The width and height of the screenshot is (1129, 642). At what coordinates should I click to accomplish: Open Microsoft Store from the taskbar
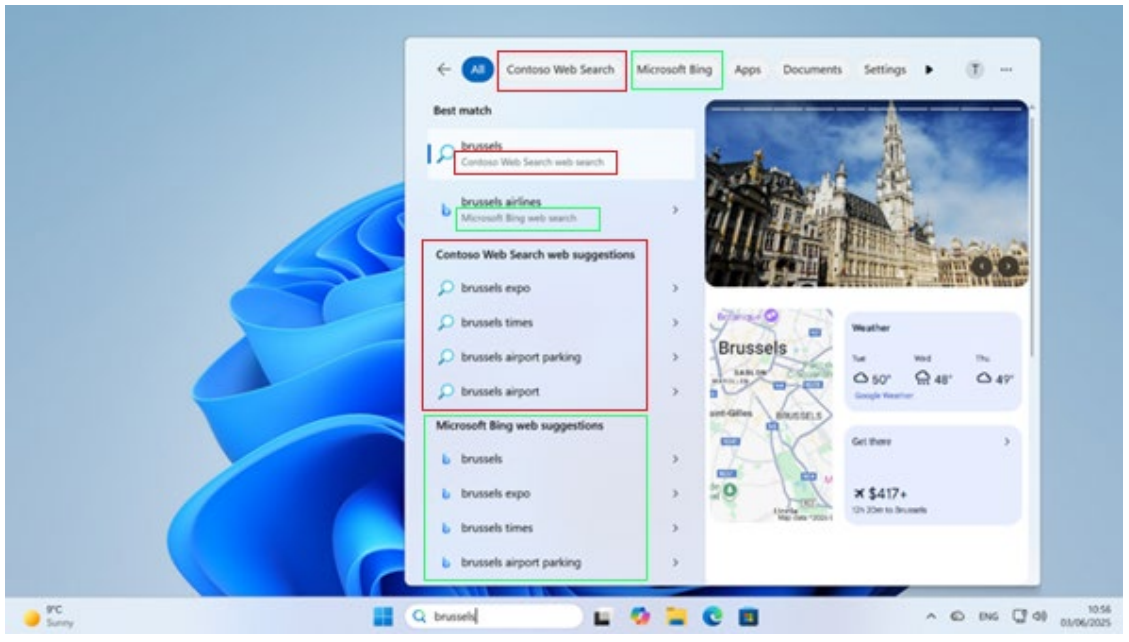748,617
